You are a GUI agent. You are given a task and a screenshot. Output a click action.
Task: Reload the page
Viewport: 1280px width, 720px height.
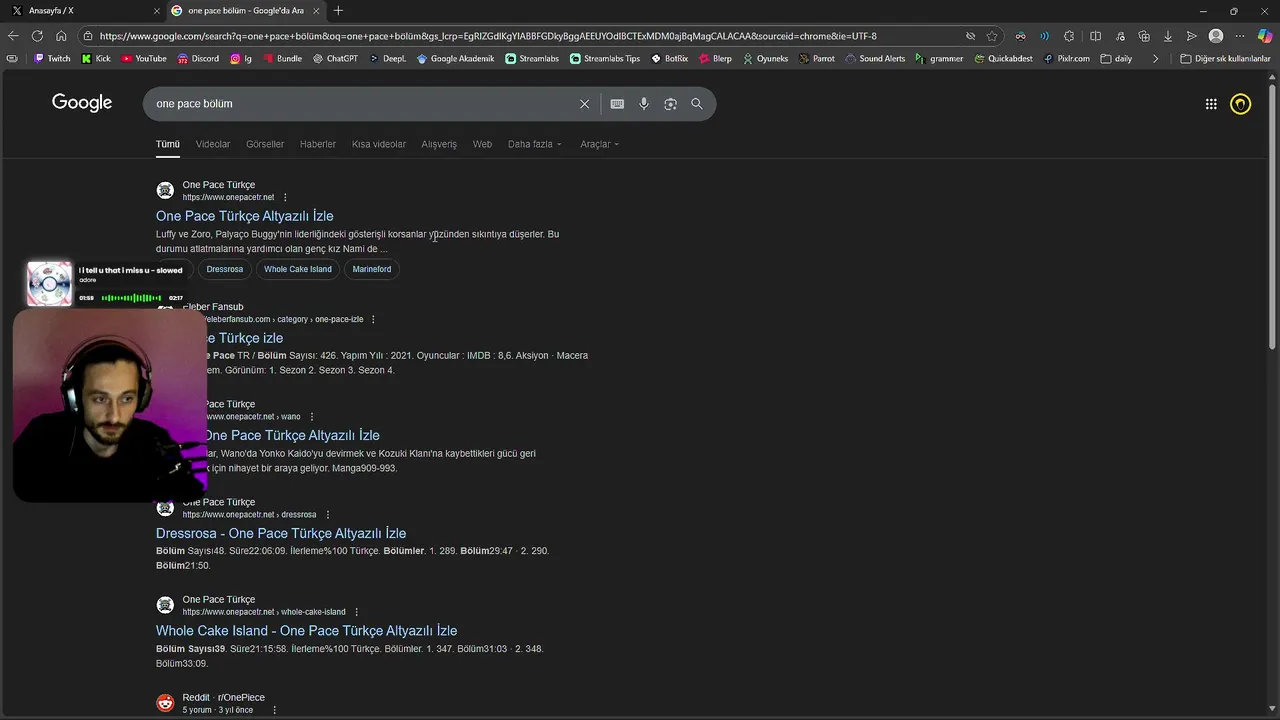37,36
